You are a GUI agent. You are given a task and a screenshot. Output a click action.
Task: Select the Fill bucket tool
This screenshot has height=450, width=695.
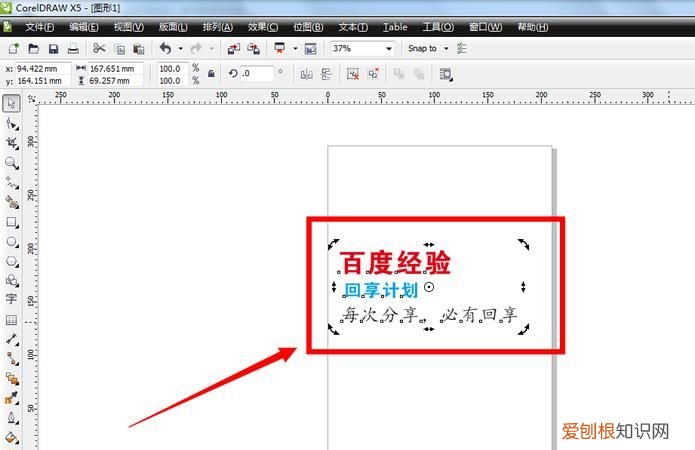(12, 438)
